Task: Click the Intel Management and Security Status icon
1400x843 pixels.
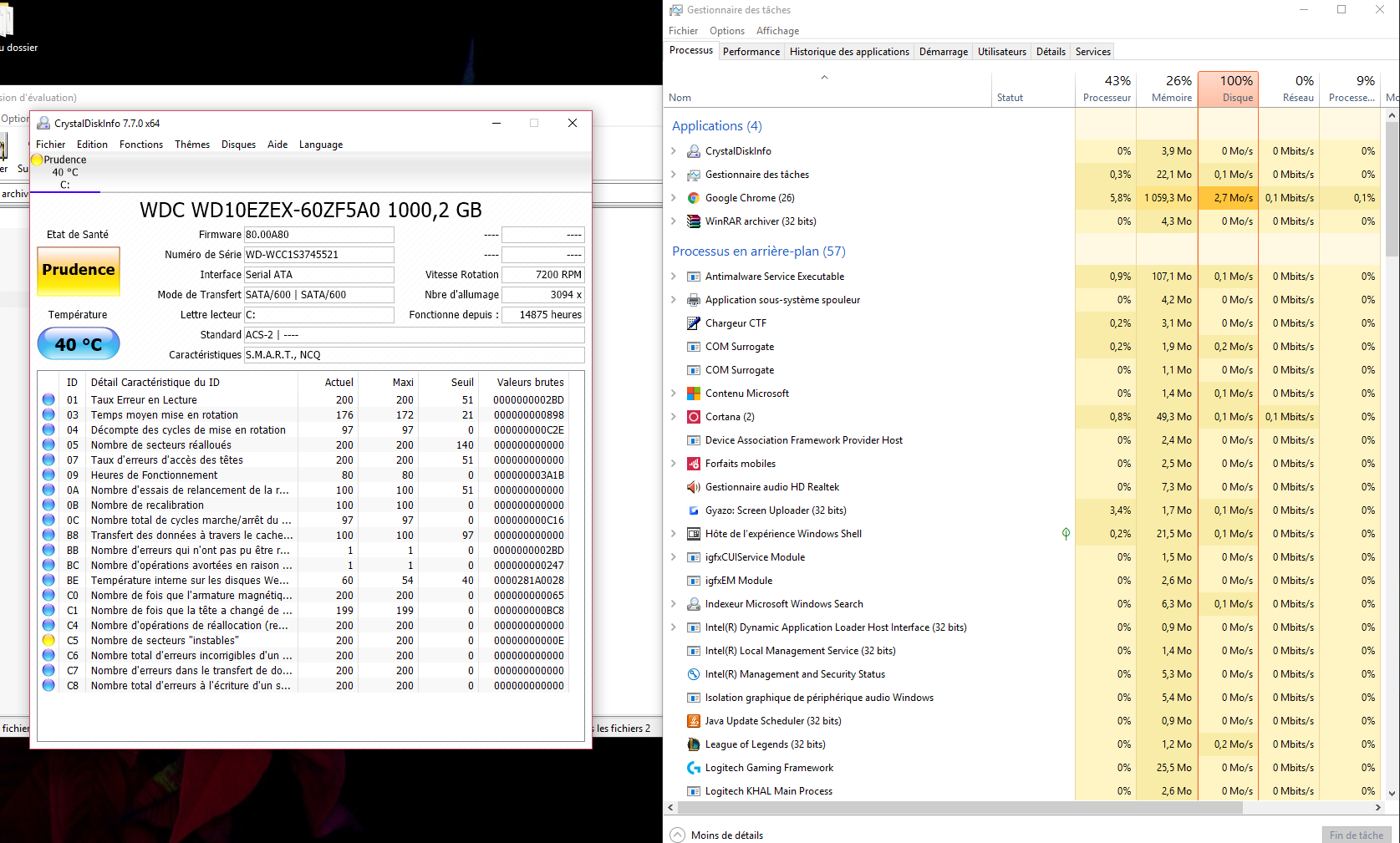Action: pyautogui.click(x=693, y=674)
